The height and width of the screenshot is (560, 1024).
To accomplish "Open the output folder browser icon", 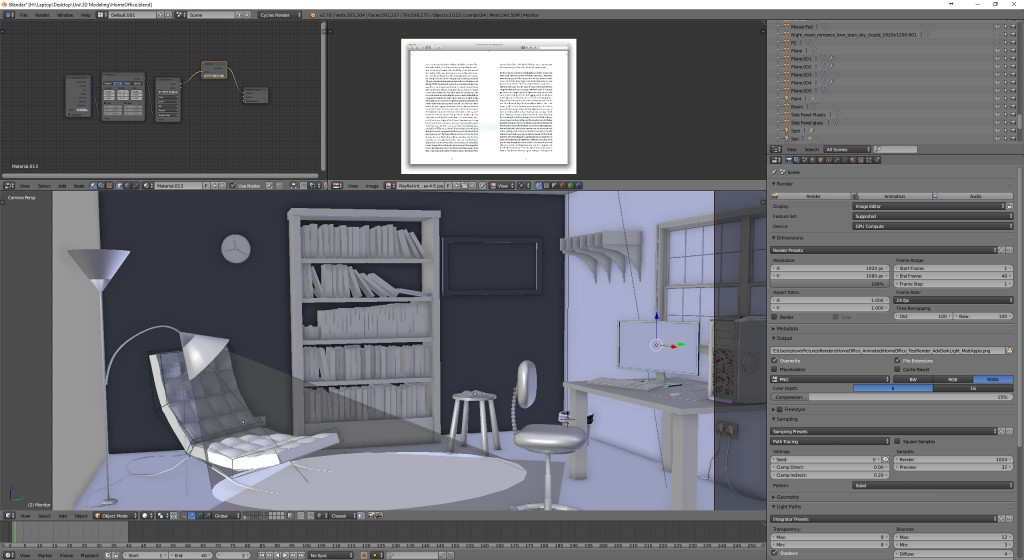I will tap(1010, 350).
